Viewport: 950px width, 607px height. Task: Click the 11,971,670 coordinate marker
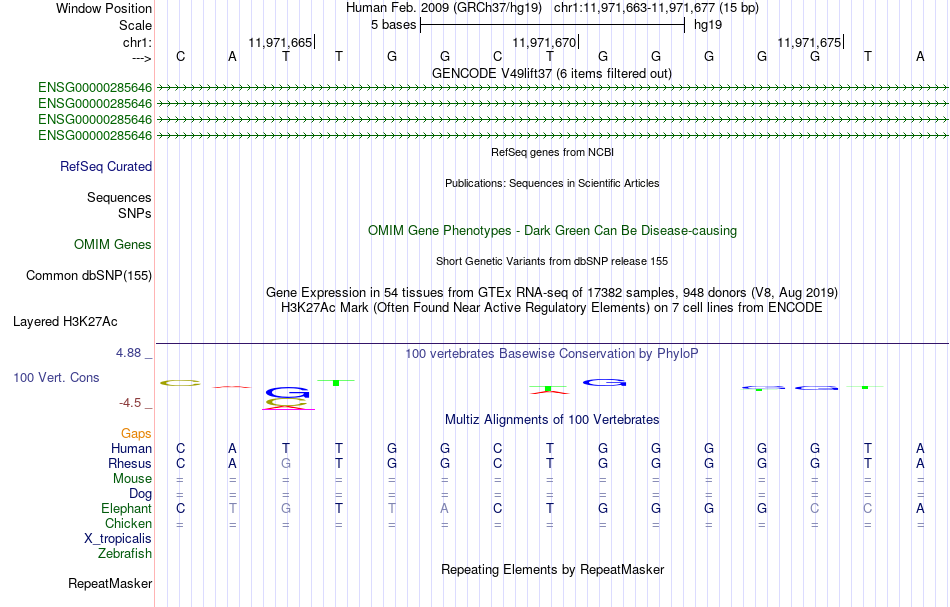(544, 42)
